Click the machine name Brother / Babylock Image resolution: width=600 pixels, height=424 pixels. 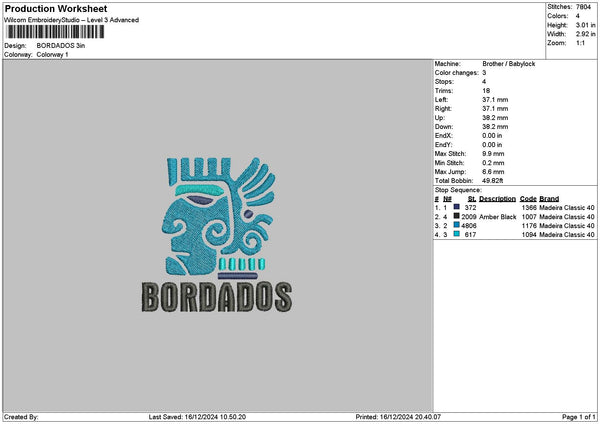[509, 64]
